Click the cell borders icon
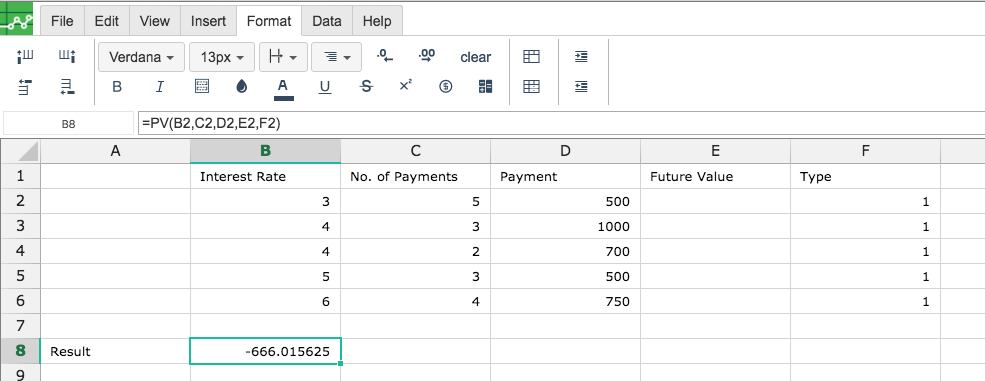 coord(202,87)
